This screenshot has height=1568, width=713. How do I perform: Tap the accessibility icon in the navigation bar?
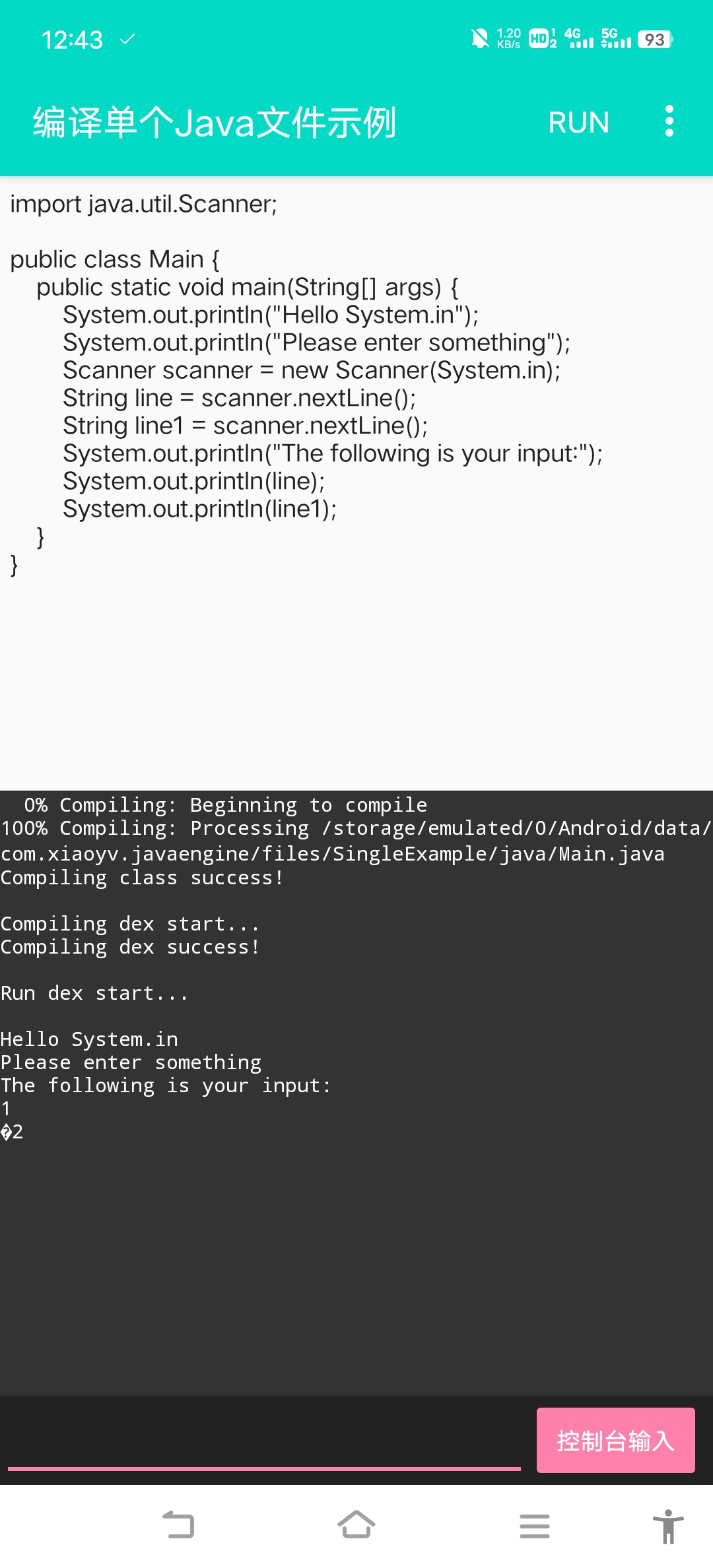pos(667,1524)
